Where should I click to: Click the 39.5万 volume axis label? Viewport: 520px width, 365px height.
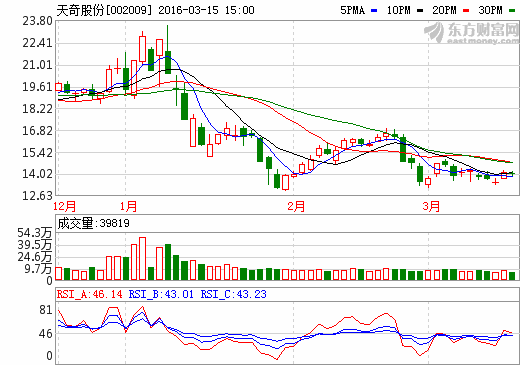[x=35, y=245]
